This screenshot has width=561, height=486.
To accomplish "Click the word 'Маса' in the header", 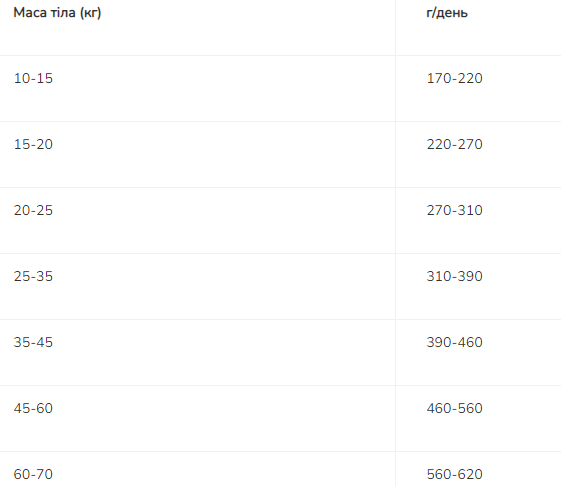I will [x=30, y=13].
